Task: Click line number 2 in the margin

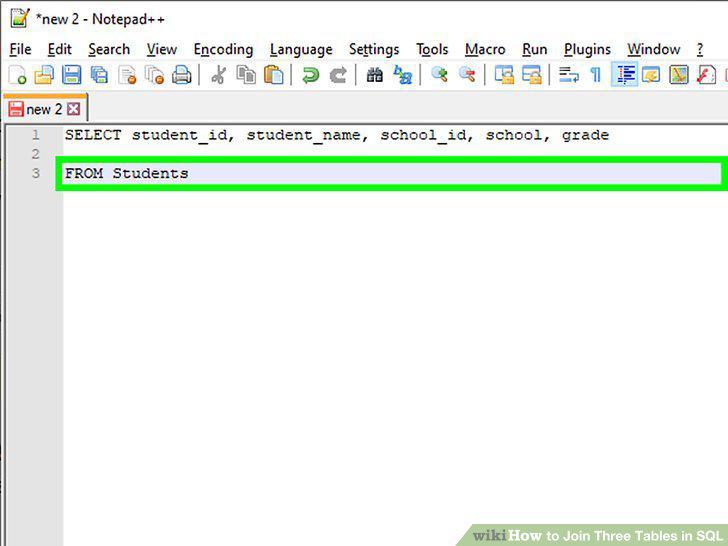Action: tap(36, 154)
